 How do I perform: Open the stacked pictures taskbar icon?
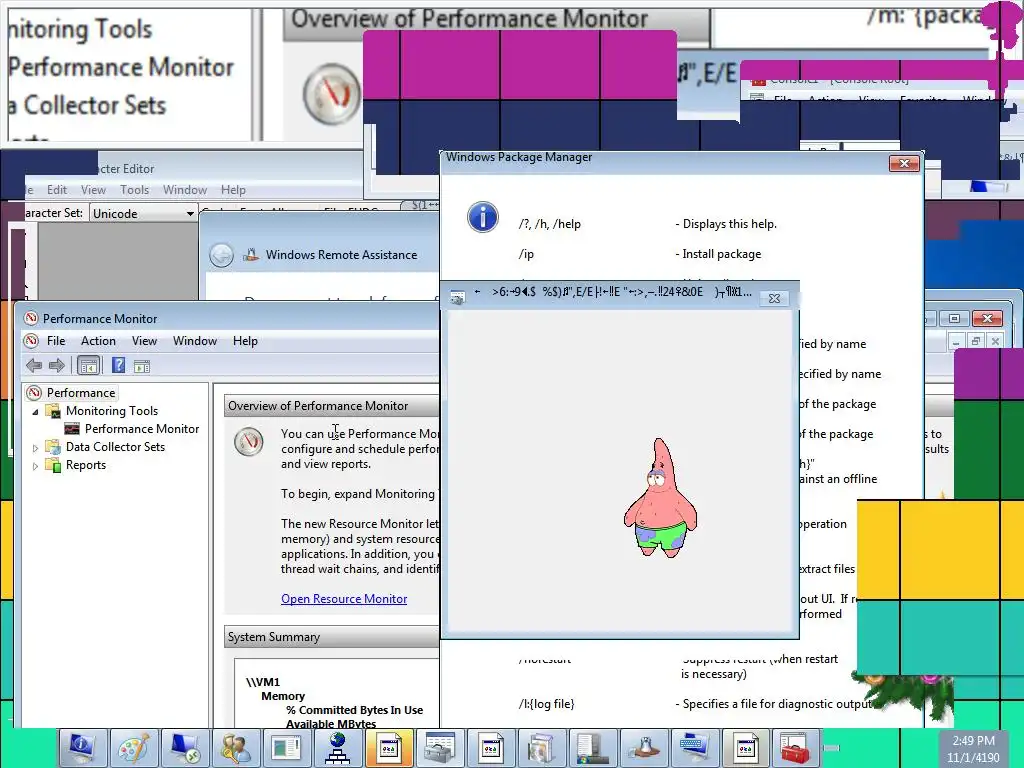point(541,748)
